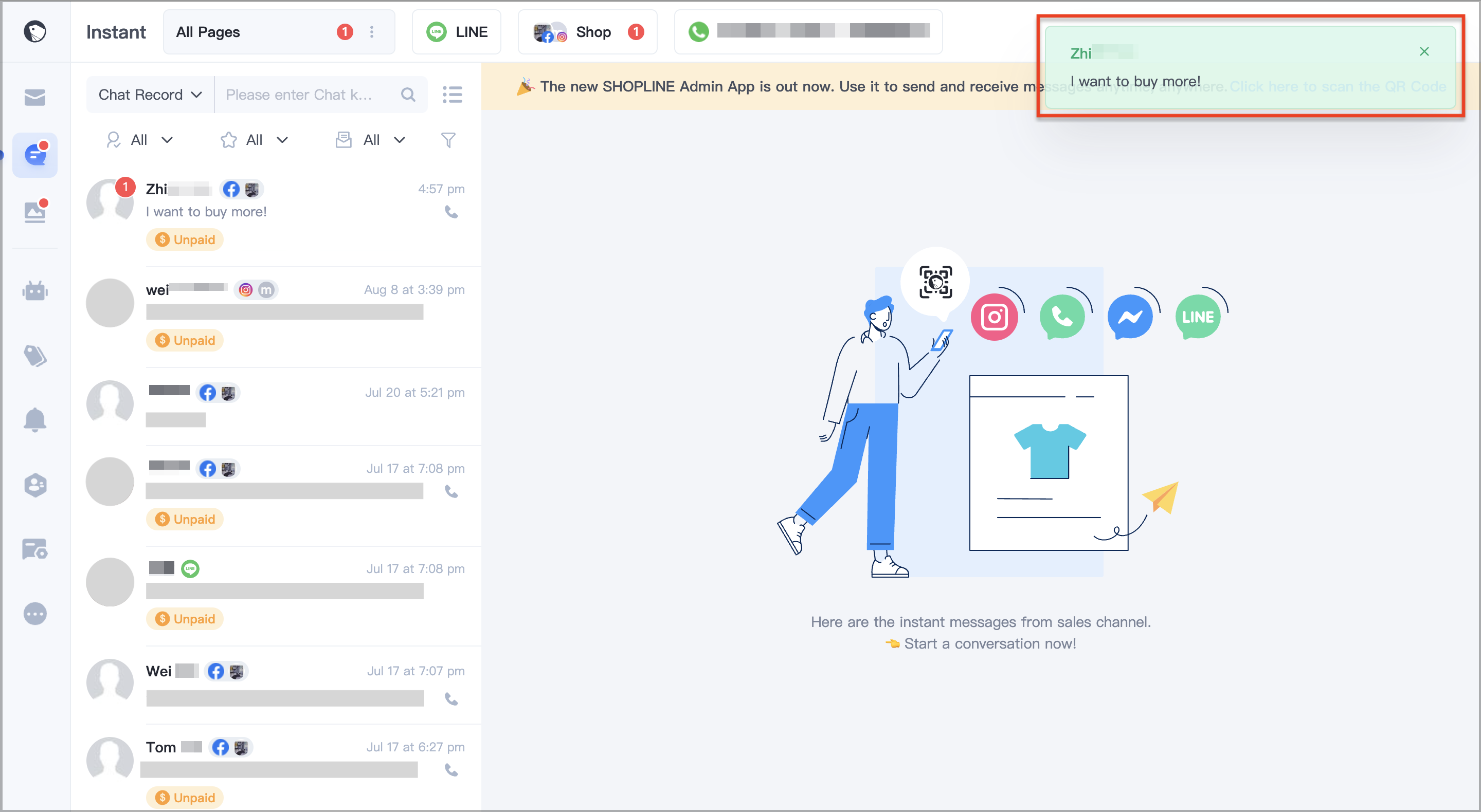Click the funnel filter icon
The width and height of the screenshot is (1481, 812).
click(448, 140)
